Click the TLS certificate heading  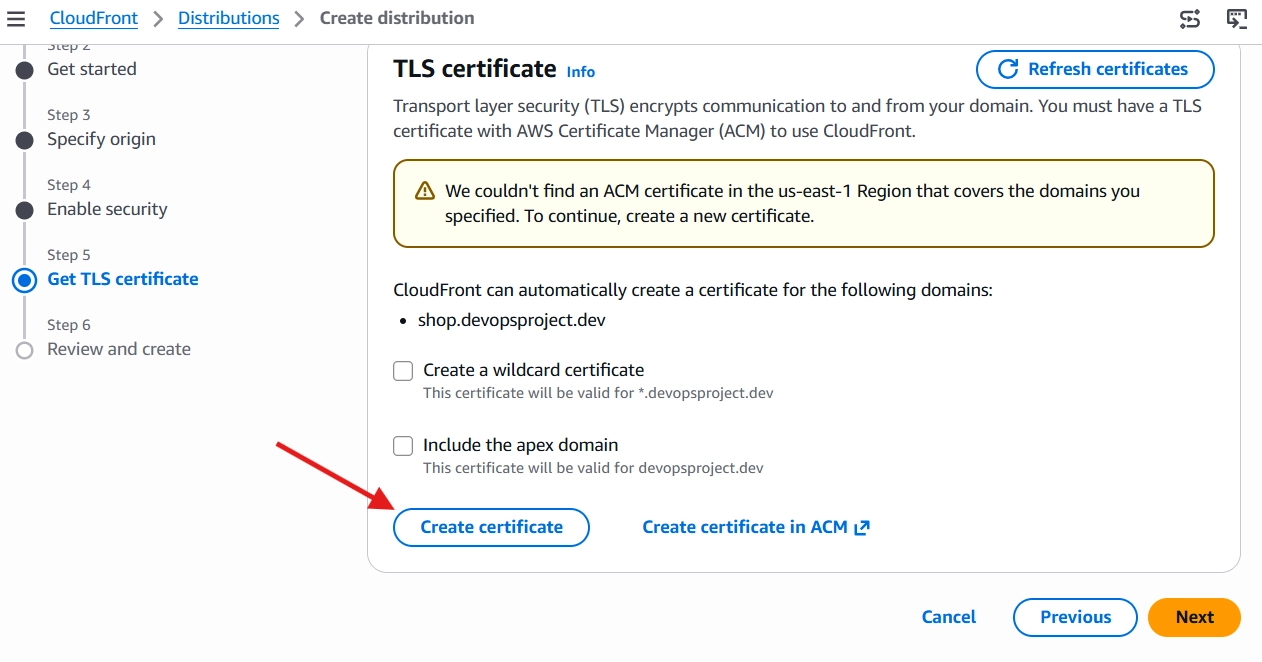click(475, 68)
